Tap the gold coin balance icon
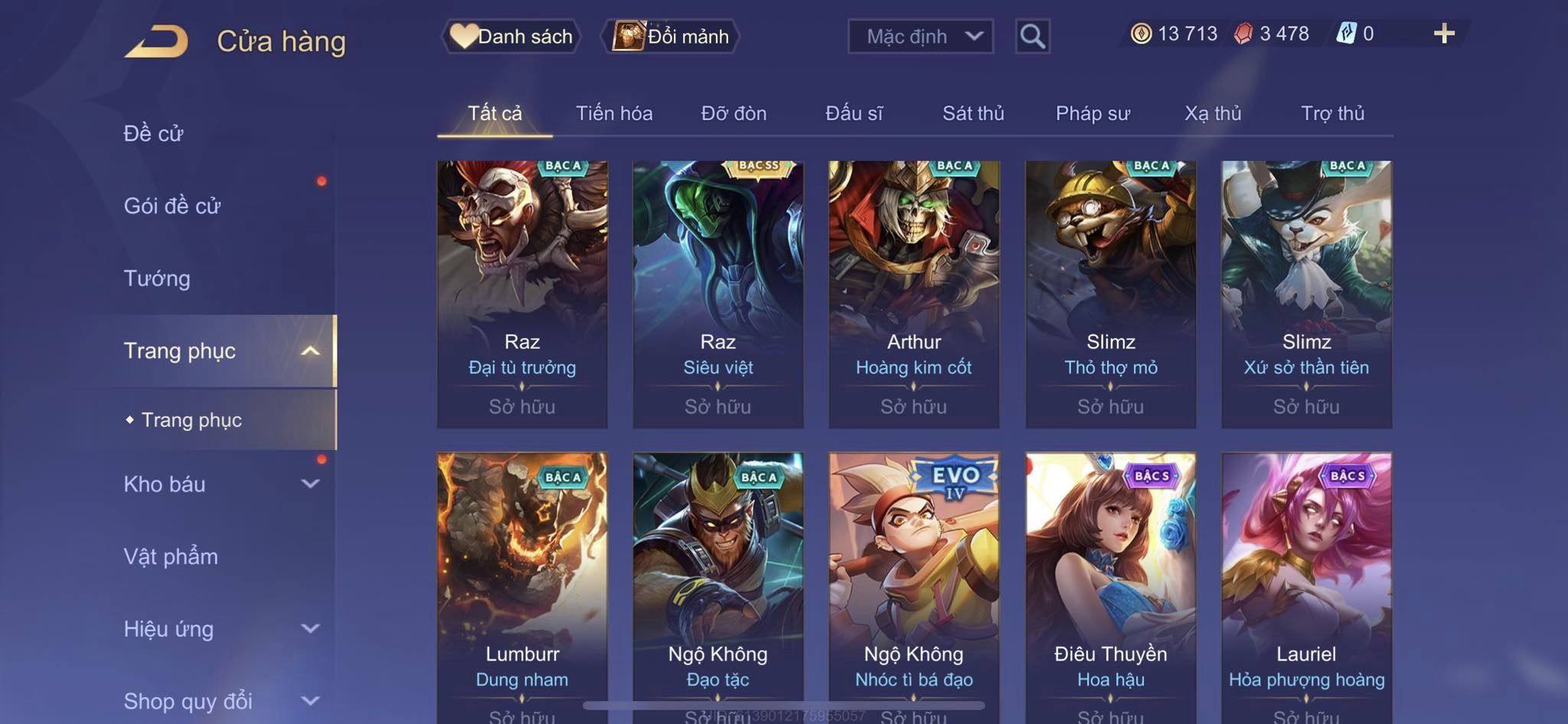 pos(1141,34)
